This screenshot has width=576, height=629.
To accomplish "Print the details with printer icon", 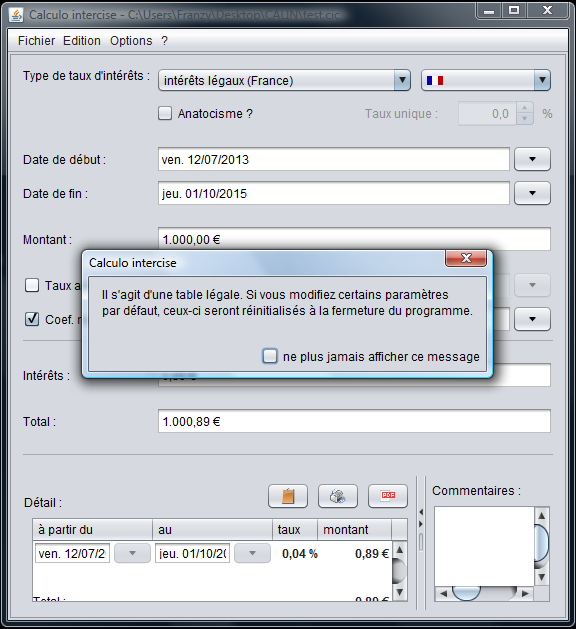I will click(338, 496).
